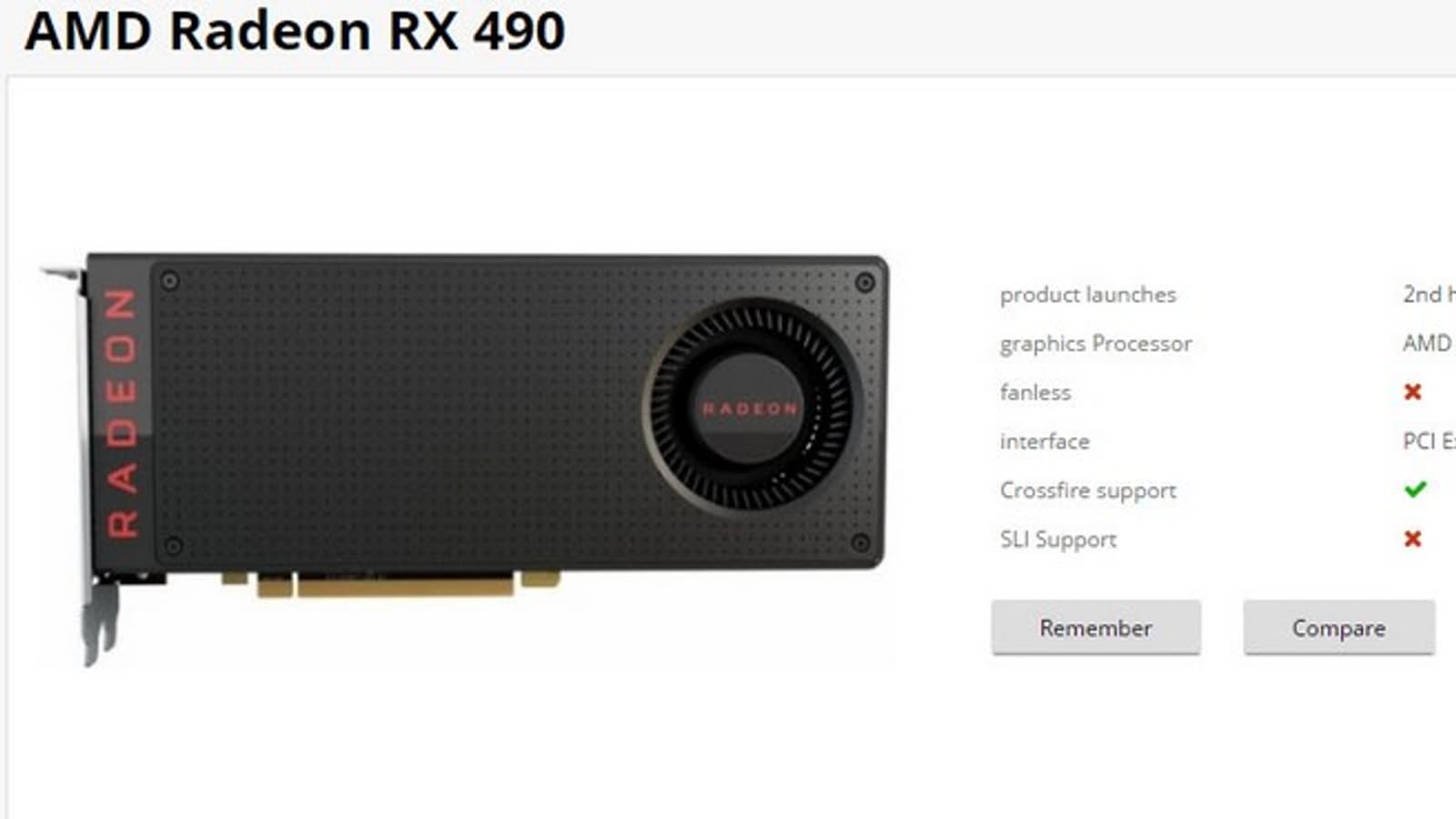The width and height of the screenshot is (1456, 819).
Task: Click the AMD graphics processor value
Action: pos(1427,343)
